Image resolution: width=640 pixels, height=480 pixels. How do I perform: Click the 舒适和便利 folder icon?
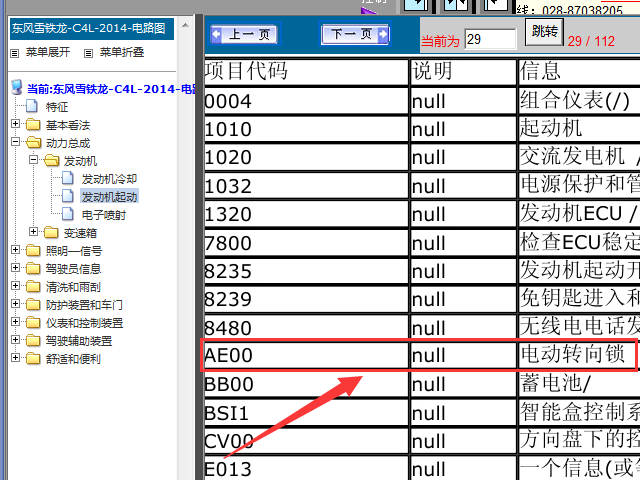click(x=33, y=358)
